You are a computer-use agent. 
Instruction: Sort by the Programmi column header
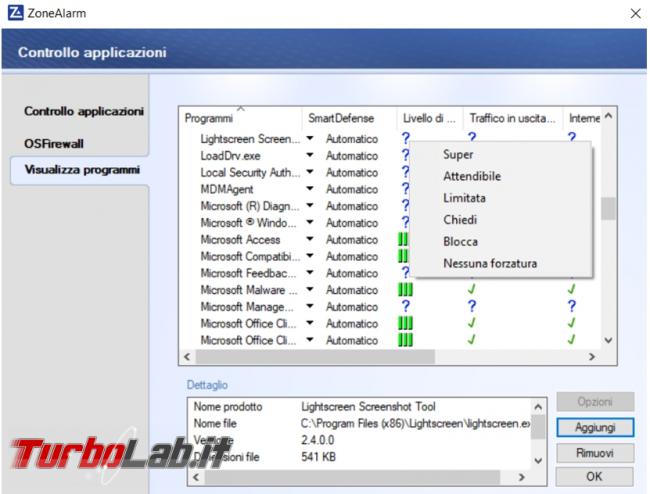pos(240,119)
